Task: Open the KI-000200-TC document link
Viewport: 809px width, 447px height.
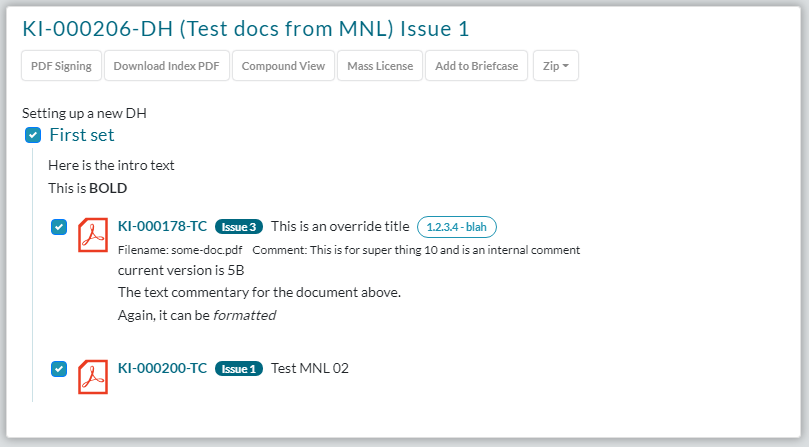Action: point(162,369)
